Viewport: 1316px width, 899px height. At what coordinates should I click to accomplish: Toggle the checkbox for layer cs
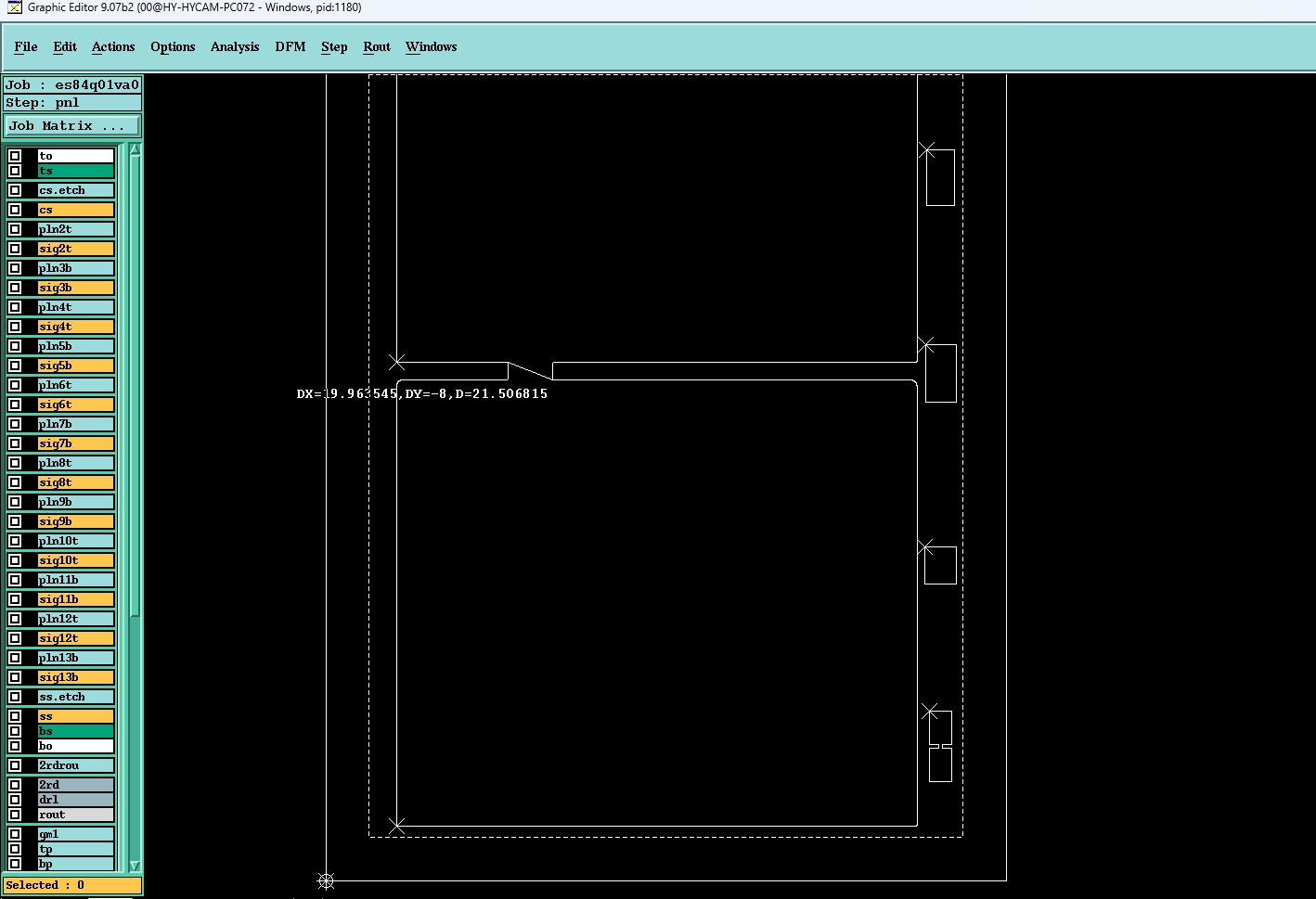(x=15, y=210)
